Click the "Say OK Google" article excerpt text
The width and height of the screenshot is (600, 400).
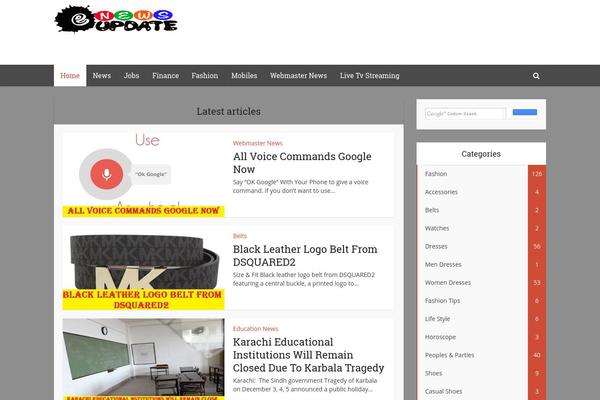300,186
